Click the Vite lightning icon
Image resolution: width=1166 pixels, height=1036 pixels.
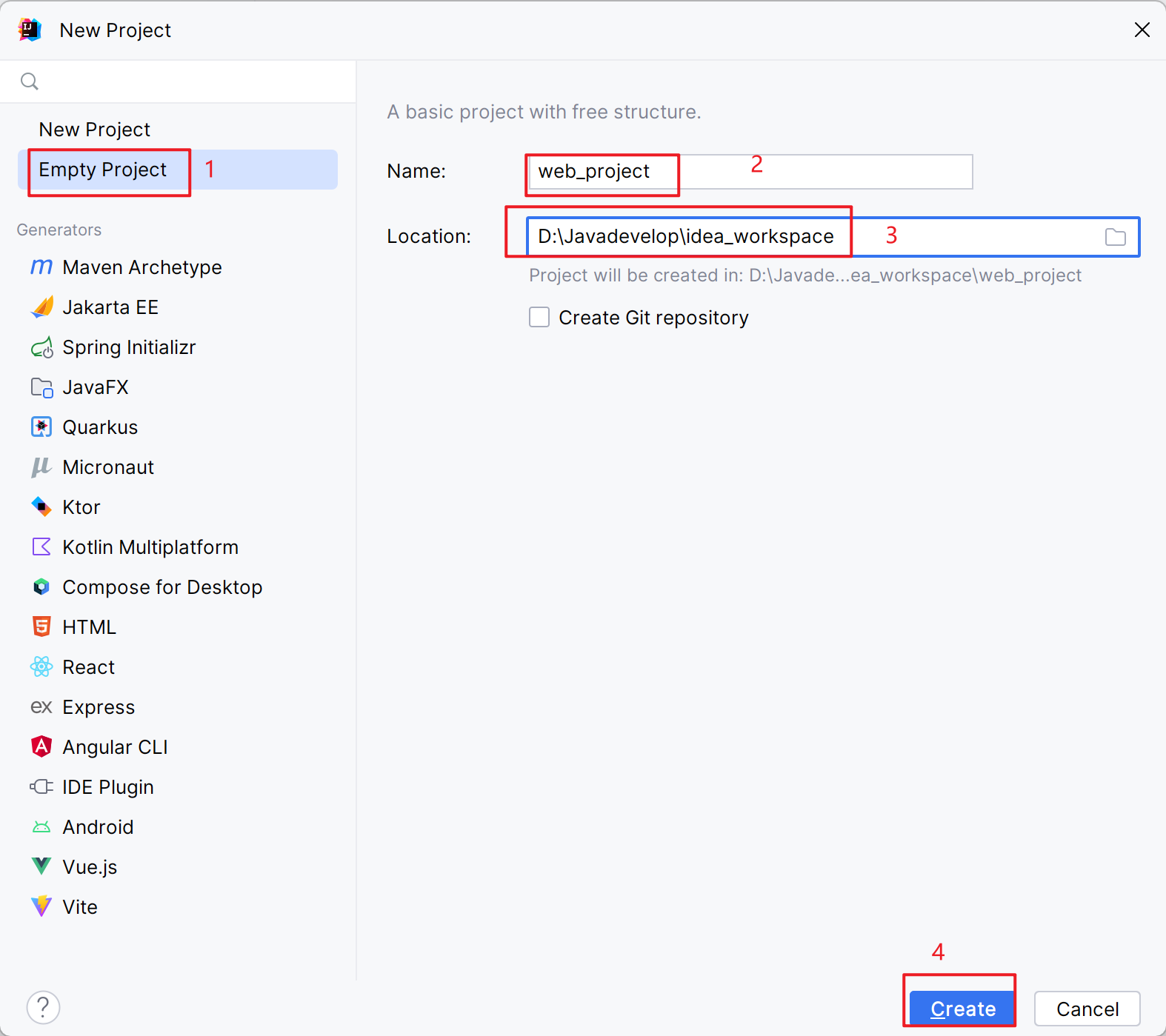(x=41, y=906)
